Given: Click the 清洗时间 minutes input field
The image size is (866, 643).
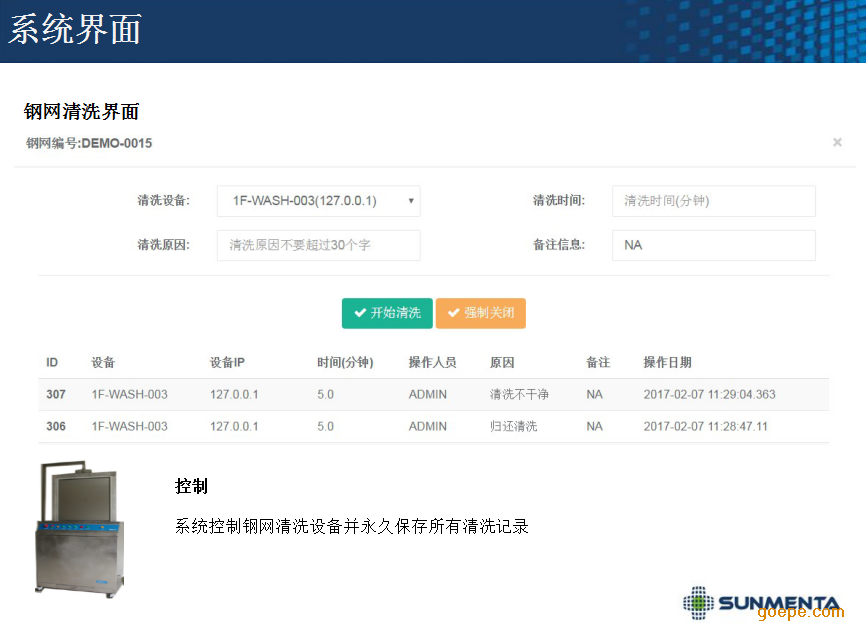Looking at the screenshot, I should [713, 201].
